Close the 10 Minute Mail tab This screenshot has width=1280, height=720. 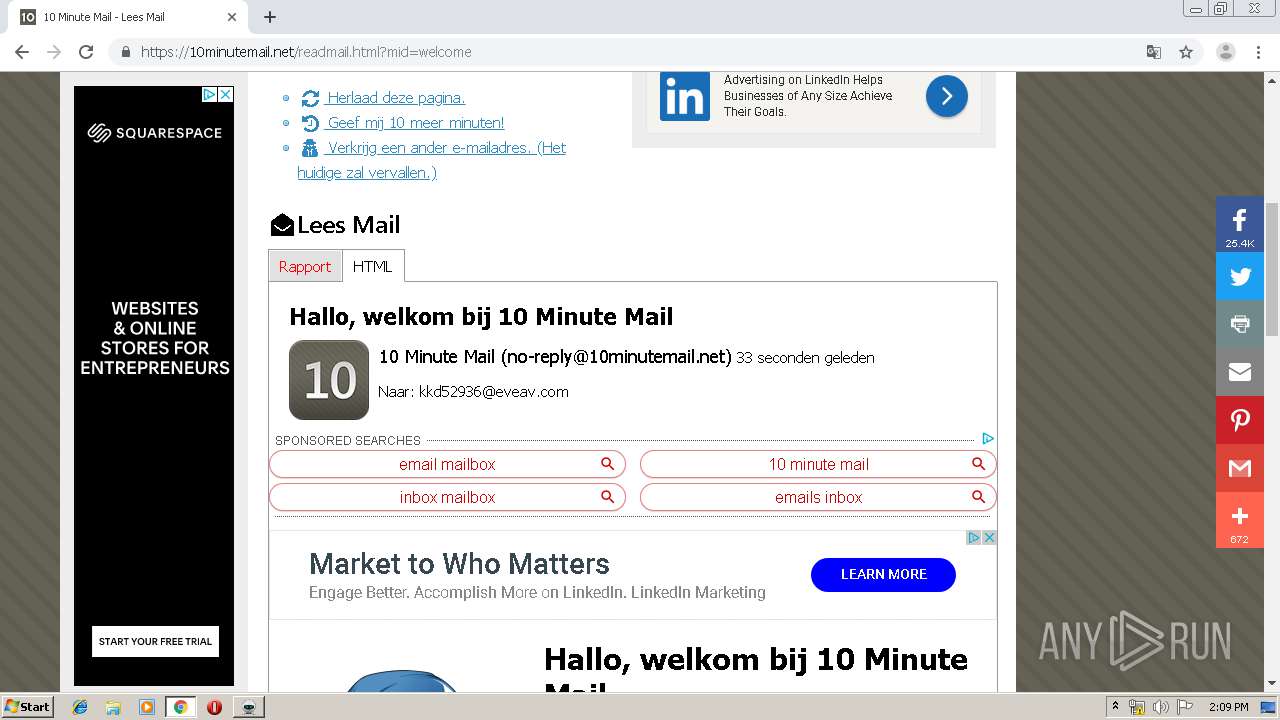pyautogui.click(x=232, y=17)
